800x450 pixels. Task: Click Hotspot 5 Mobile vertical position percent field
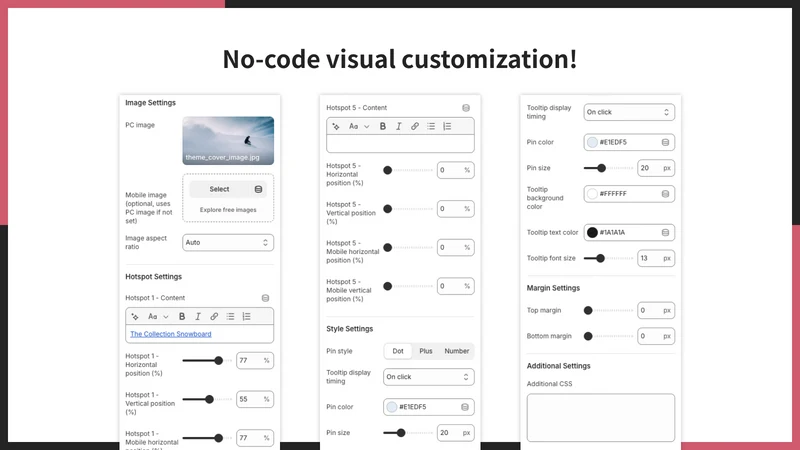click(456, 287)
